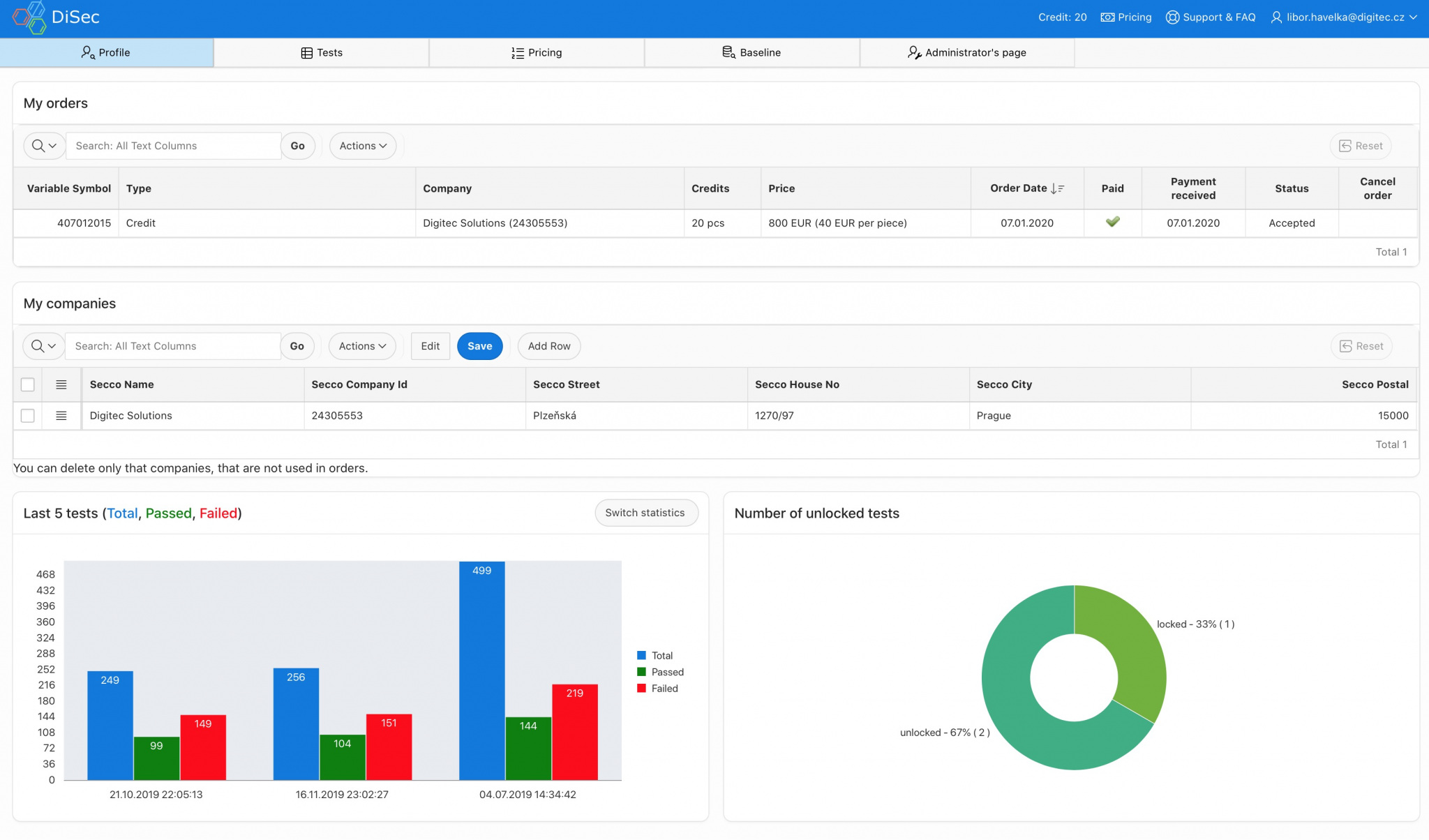Reset the My orders report
The width and height of the screenshot is (1429, 840).
[x=1360, y=146]
